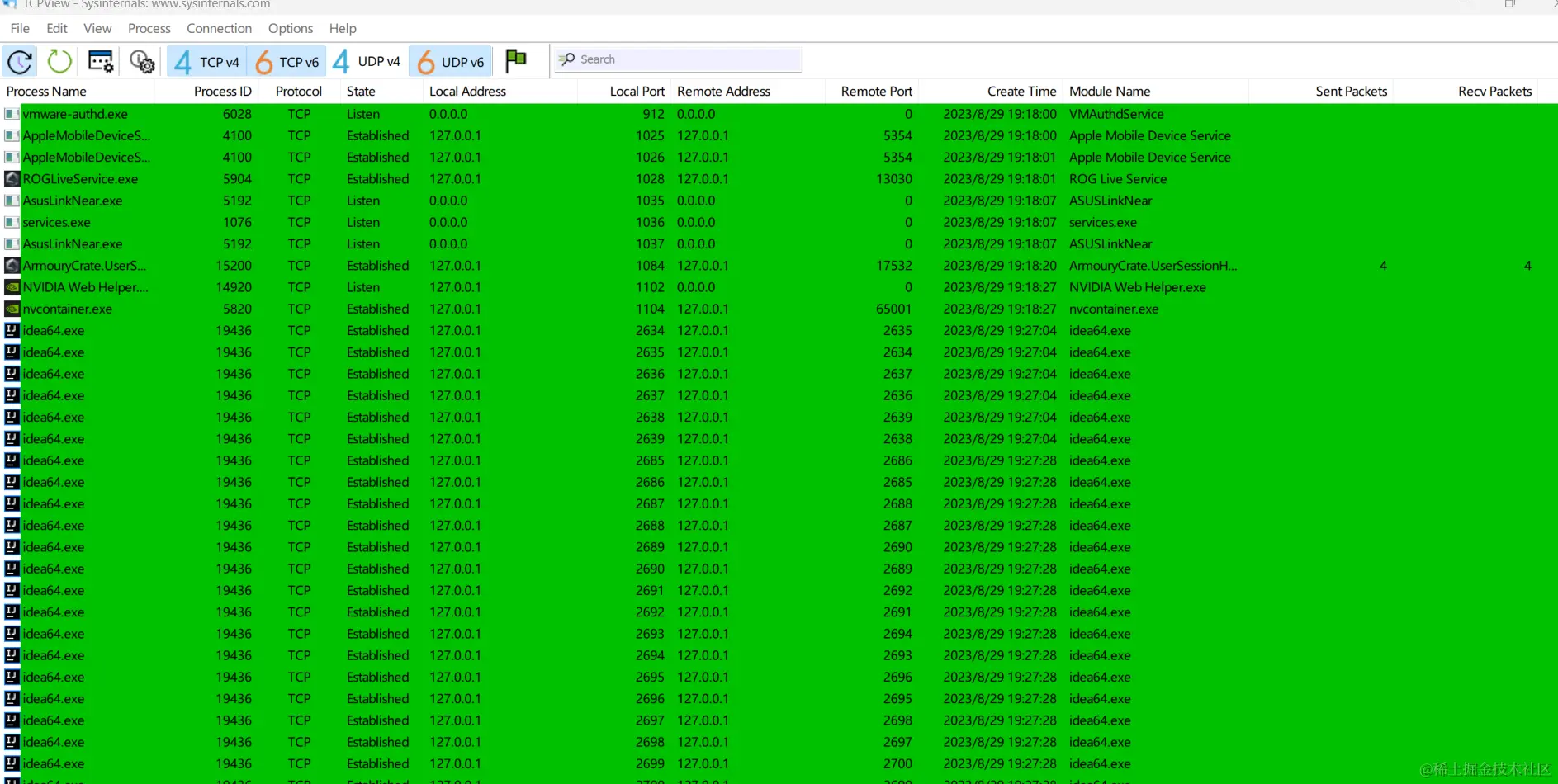Open the Connection menu
Image resolution: width=1558 pixels, height=784 pixels.
pyautogui.click(x=218, y=27)
